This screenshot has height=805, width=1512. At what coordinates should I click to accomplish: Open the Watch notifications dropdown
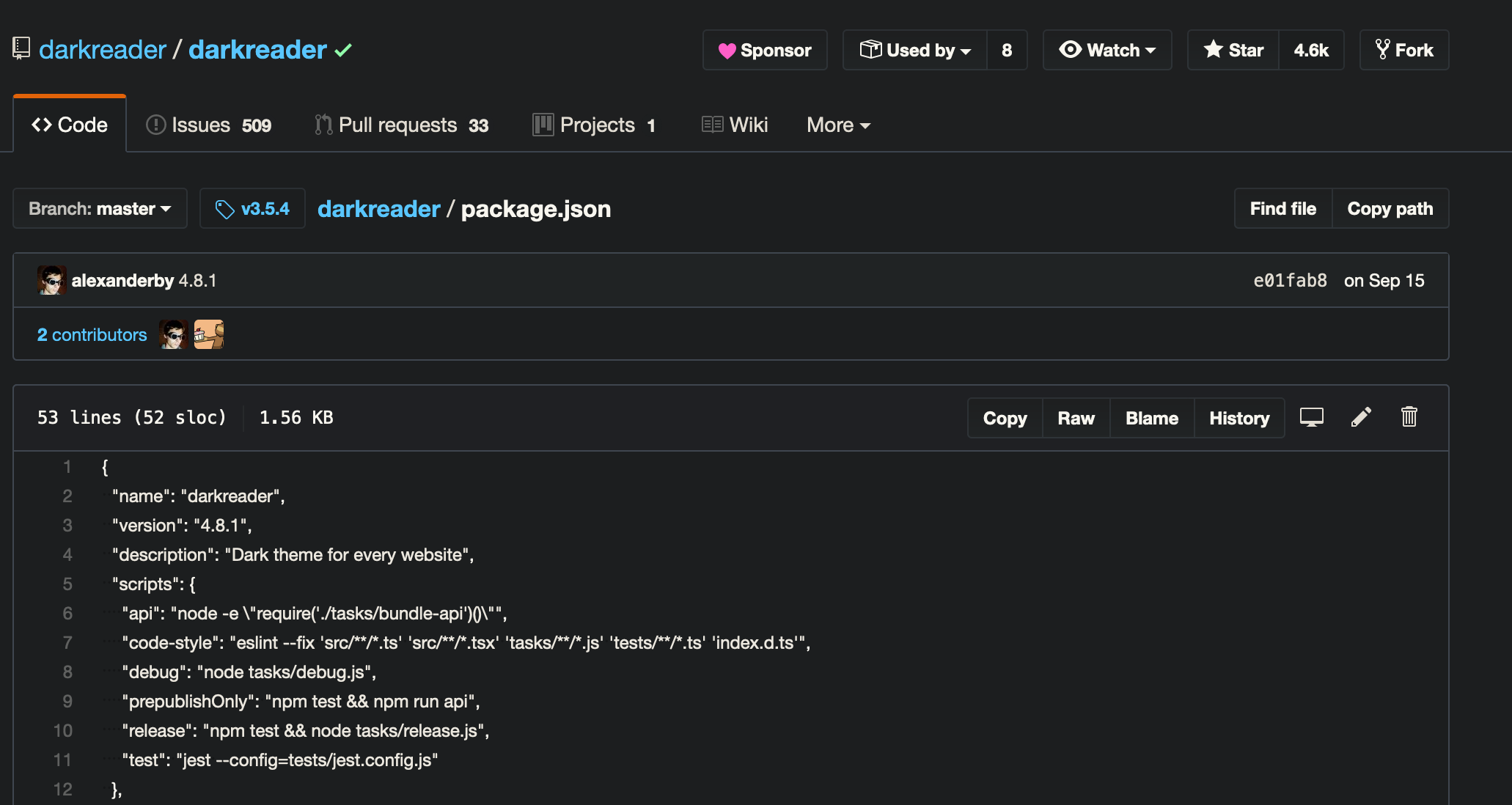1107,50
